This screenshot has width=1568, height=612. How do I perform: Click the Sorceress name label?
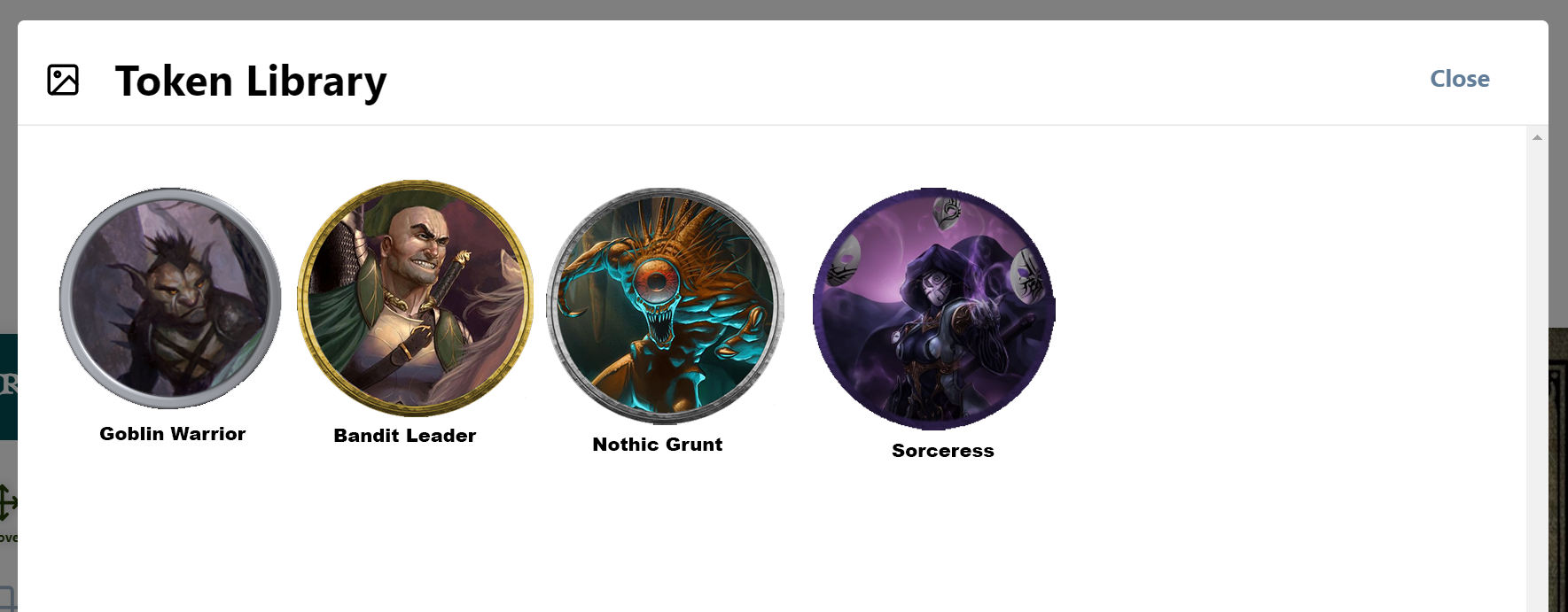click(943, 451)
